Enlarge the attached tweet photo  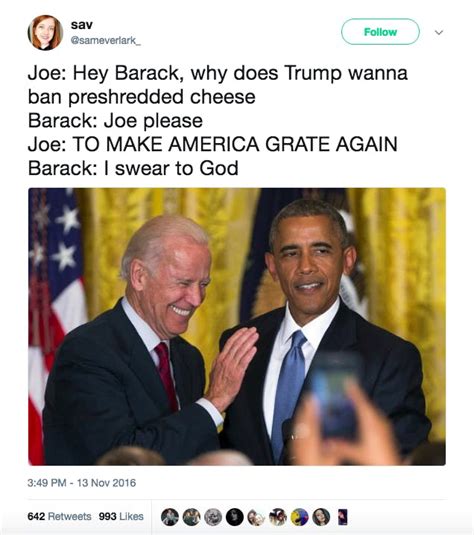237,326
